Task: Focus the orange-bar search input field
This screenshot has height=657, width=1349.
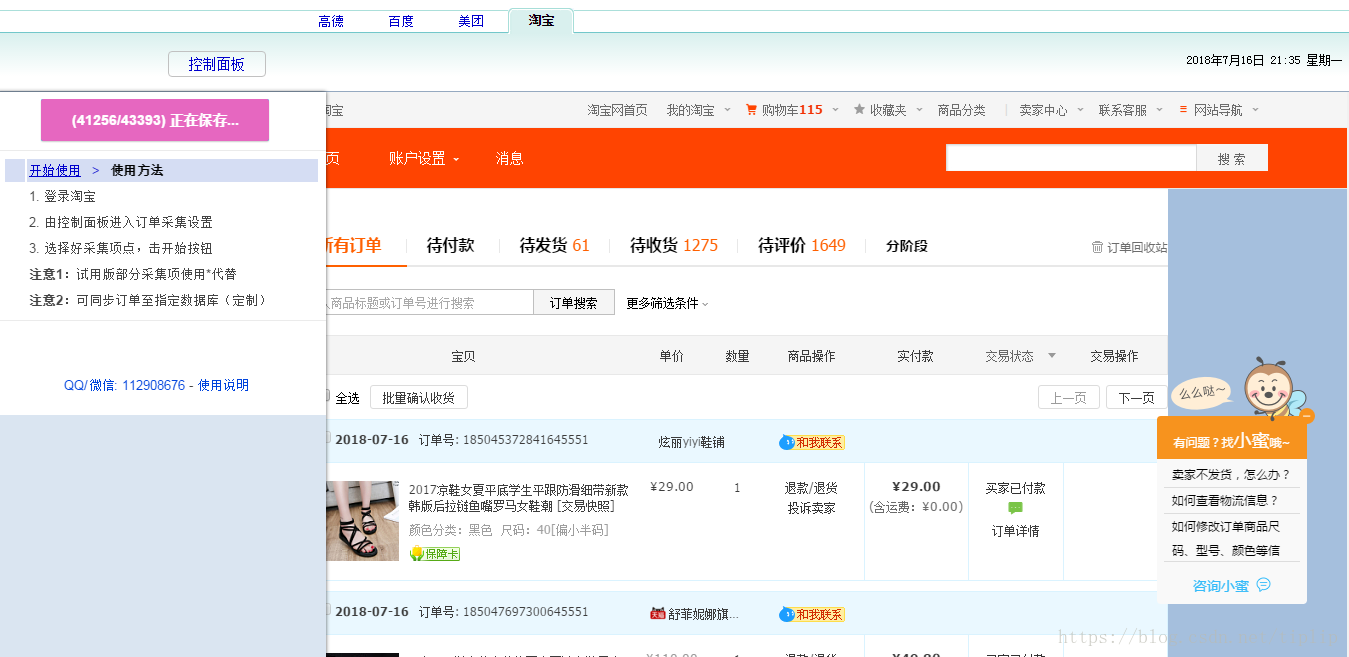Action: [x=1071, y=158]
